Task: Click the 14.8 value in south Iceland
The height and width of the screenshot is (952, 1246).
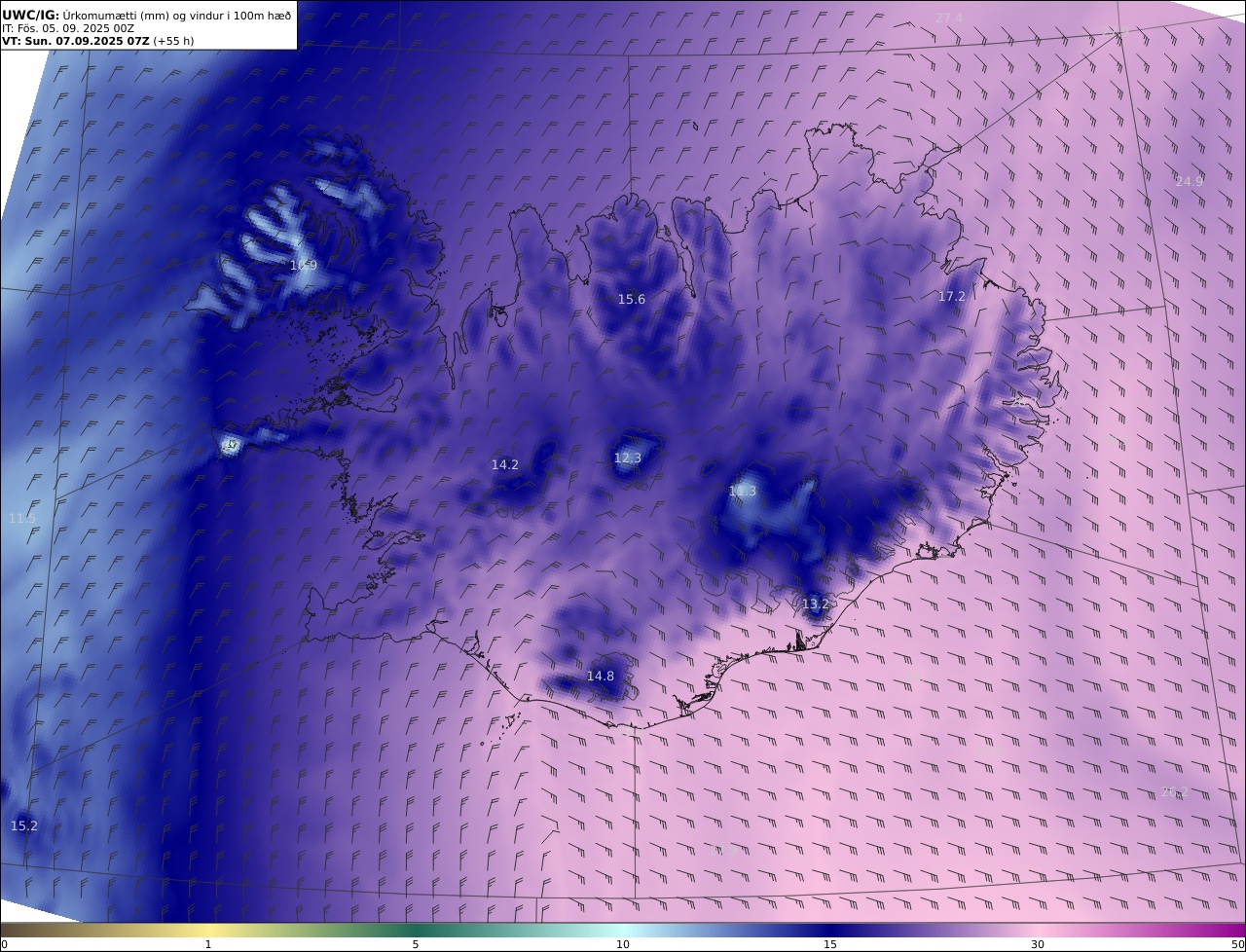Action: 601,676
